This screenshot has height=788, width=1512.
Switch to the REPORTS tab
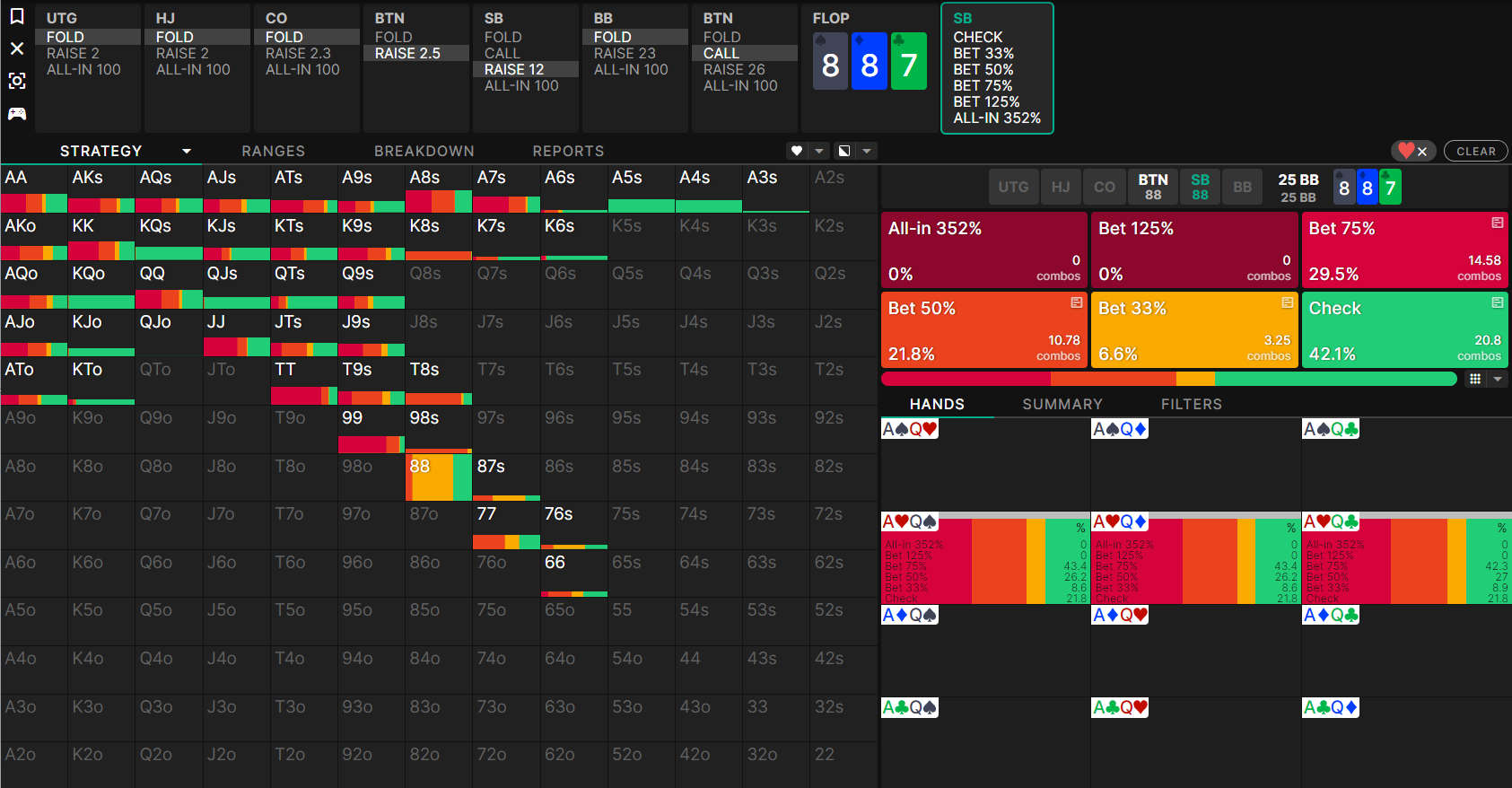pos(568,151)
